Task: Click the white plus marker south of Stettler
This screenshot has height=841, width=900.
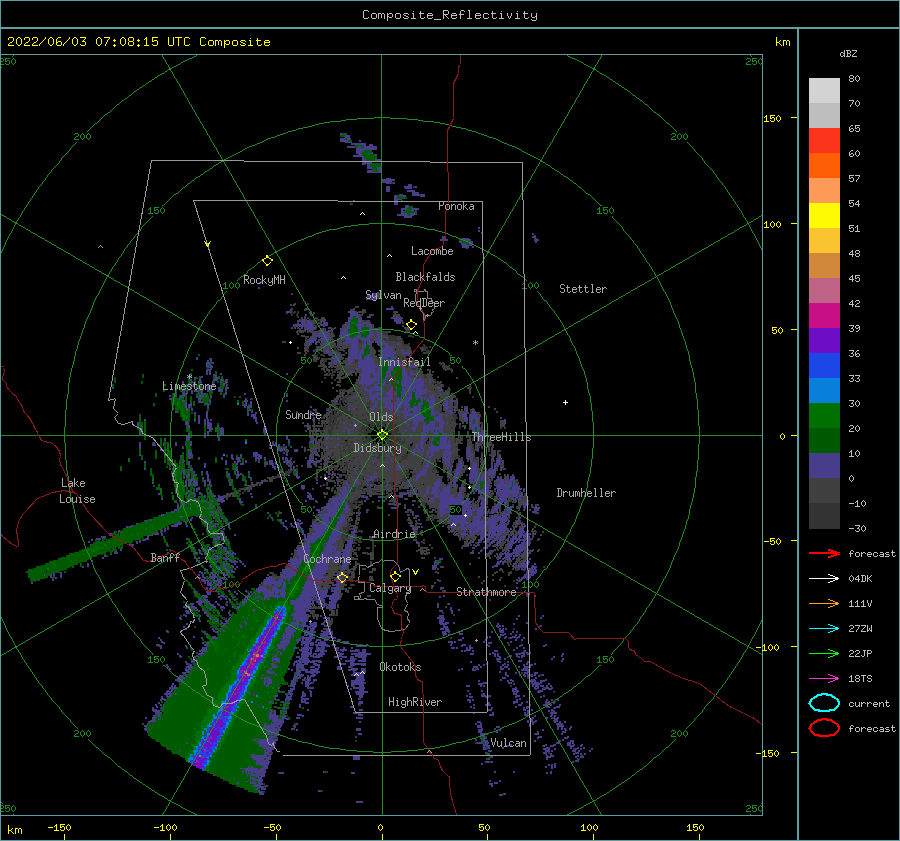Action: (x=565, y=402)
